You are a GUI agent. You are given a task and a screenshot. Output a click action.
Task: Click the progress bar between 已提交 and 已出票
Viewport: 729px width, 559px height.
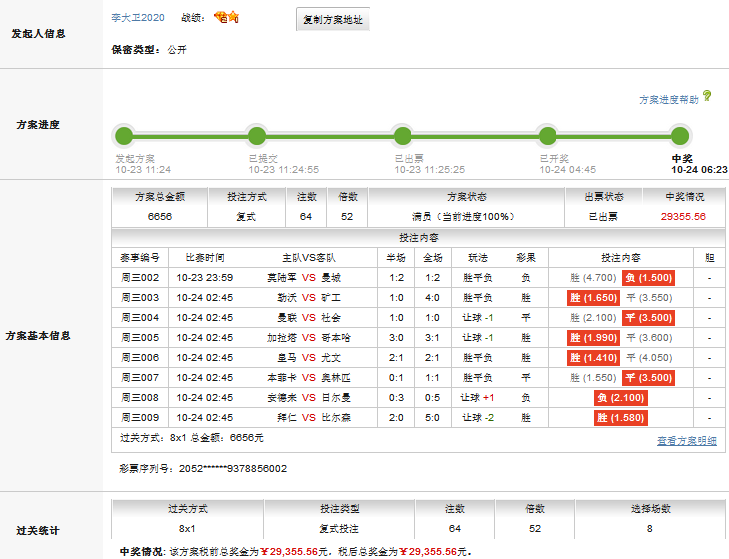[x=330, y=136]
